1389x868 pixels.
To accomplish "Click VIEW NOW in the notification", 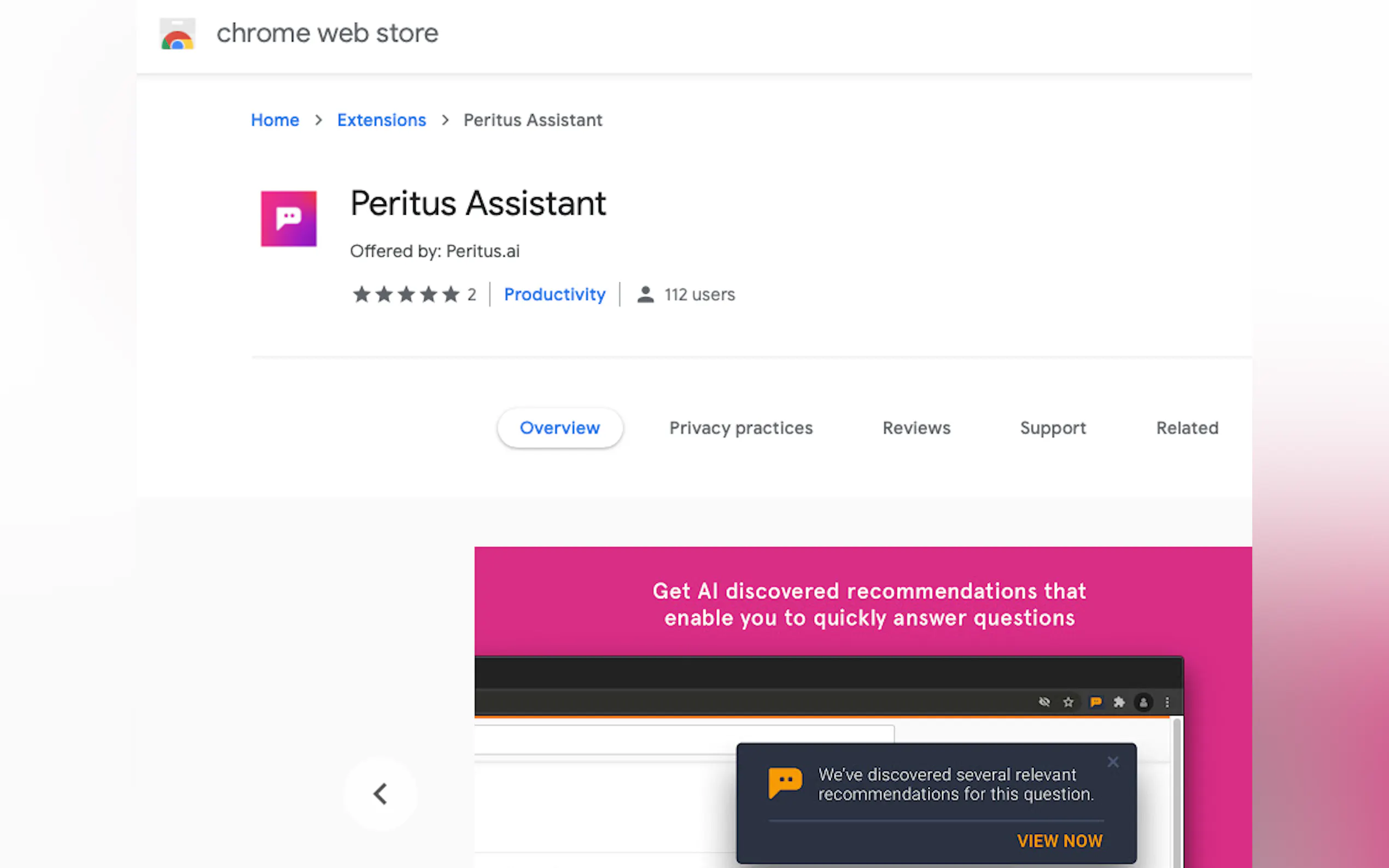I will click(x=1059, y=841).
